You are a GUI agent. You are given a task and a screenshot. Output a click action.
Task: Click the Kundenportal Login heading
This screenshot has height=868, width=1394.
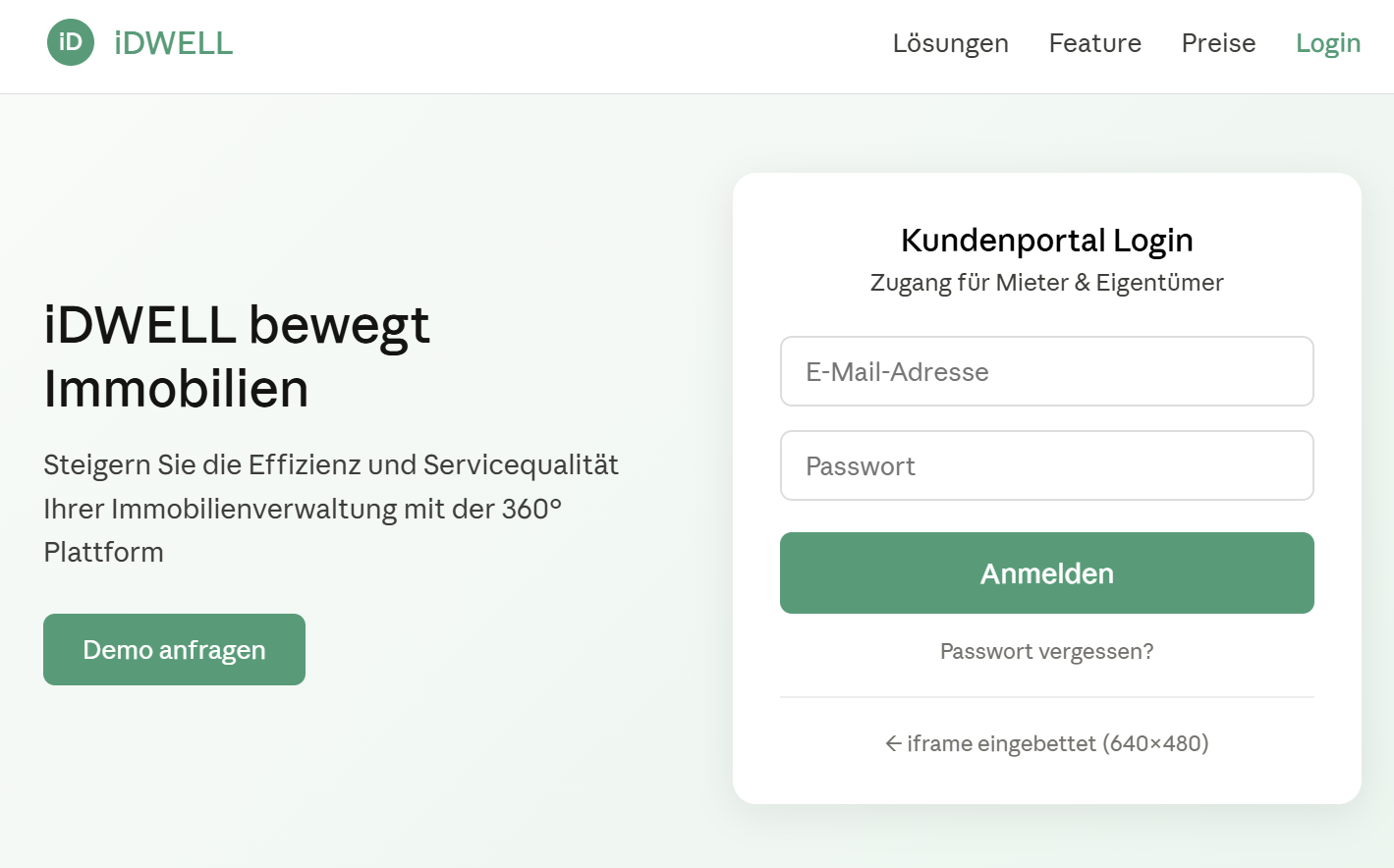[x=1046, y=241]
